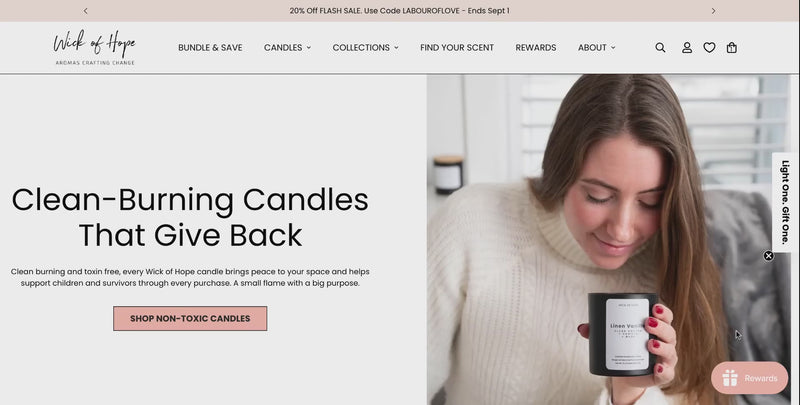Go home via Wick of Hope logo
The width and height of the screenshot is (800, 405).
tap(95, 47)
